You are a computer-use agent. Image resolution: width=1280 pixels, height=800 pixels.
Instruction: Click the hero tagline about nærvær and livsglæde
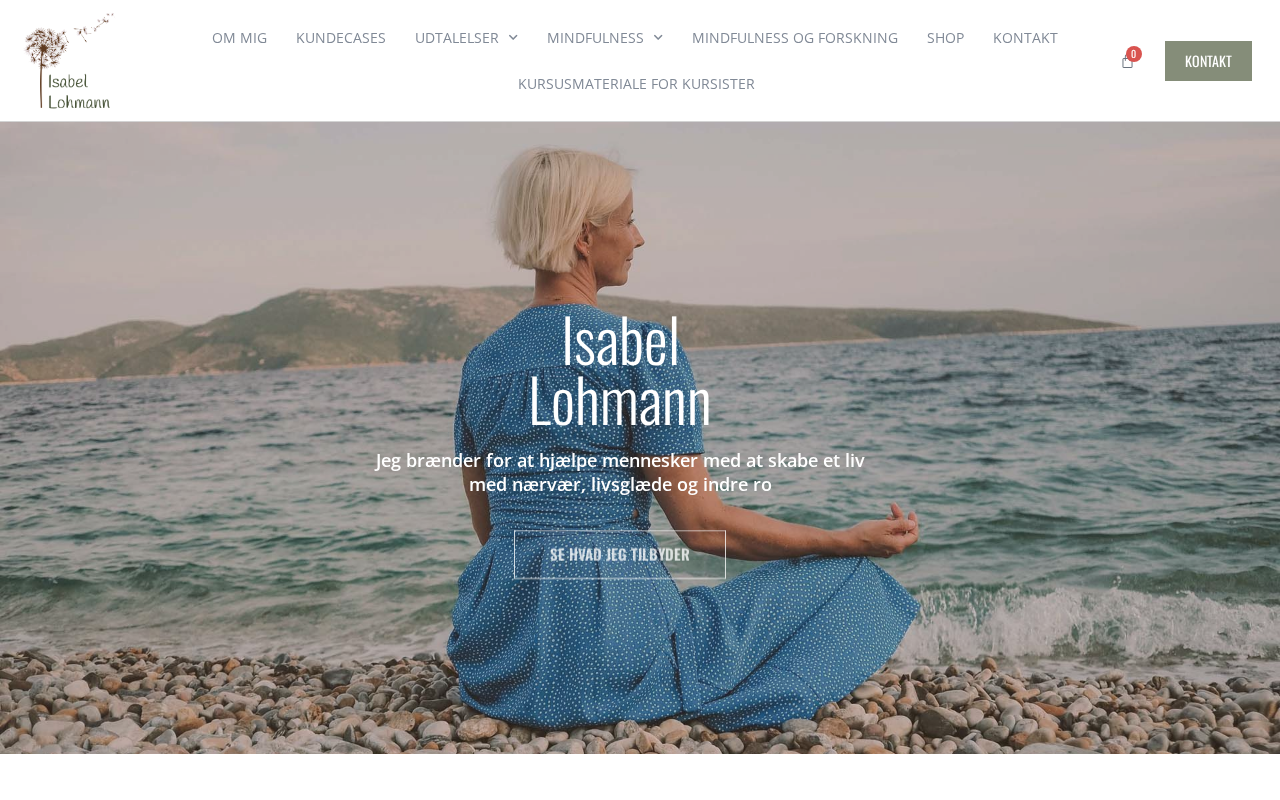620,473
